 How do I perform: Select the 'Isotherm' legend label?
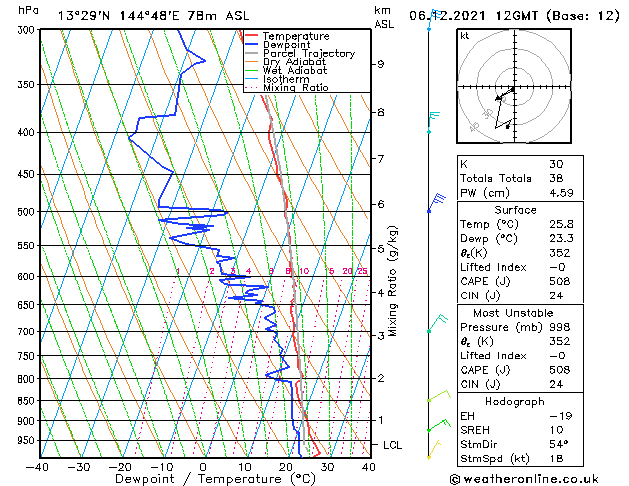pyautogui.click(x=286, y=79)
